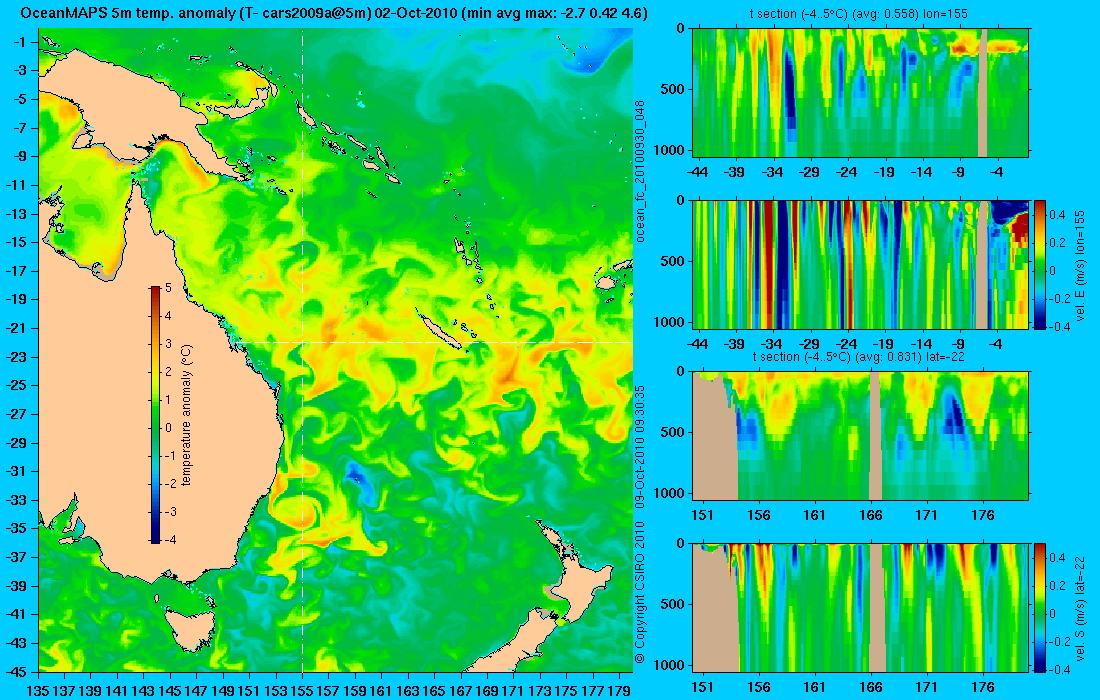Click the '09-Oct-2010 09:30:35' timestamp text

(x=639, y=445)
